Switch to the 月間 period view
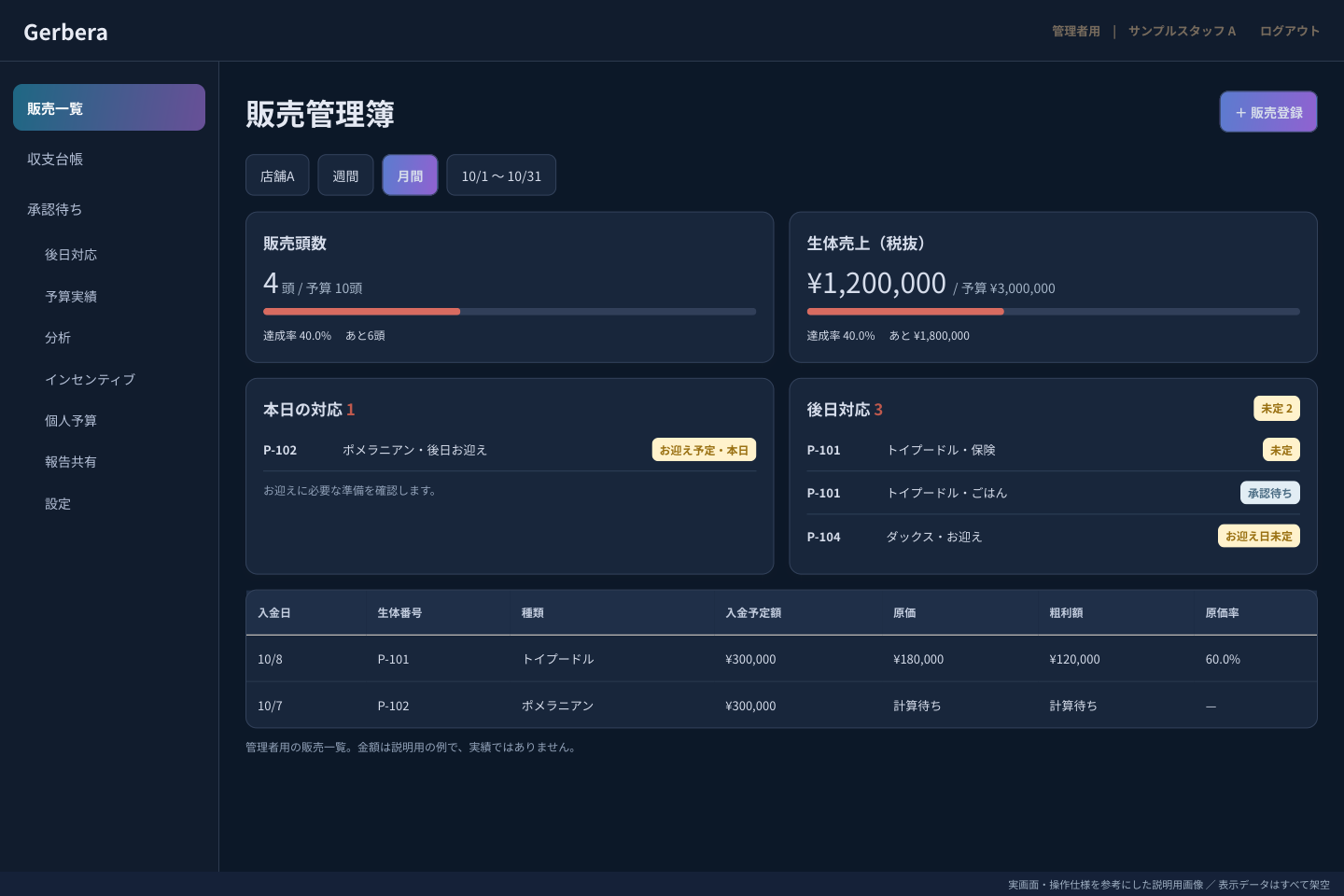The height and width of the screenshot is (896, 1344). coord(410,175)
